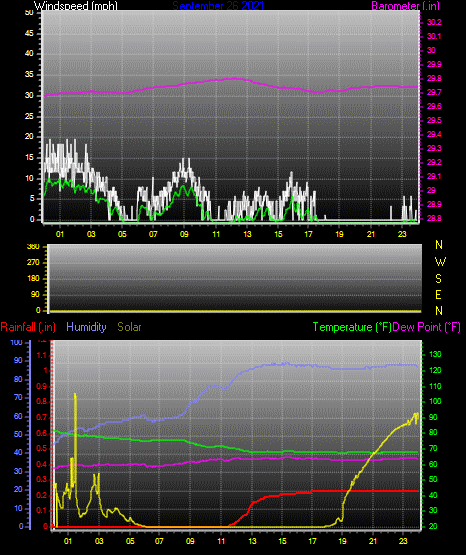Click 29.5 on the barometer axis
Screen dimensions: 466x555
click(434, 120)
